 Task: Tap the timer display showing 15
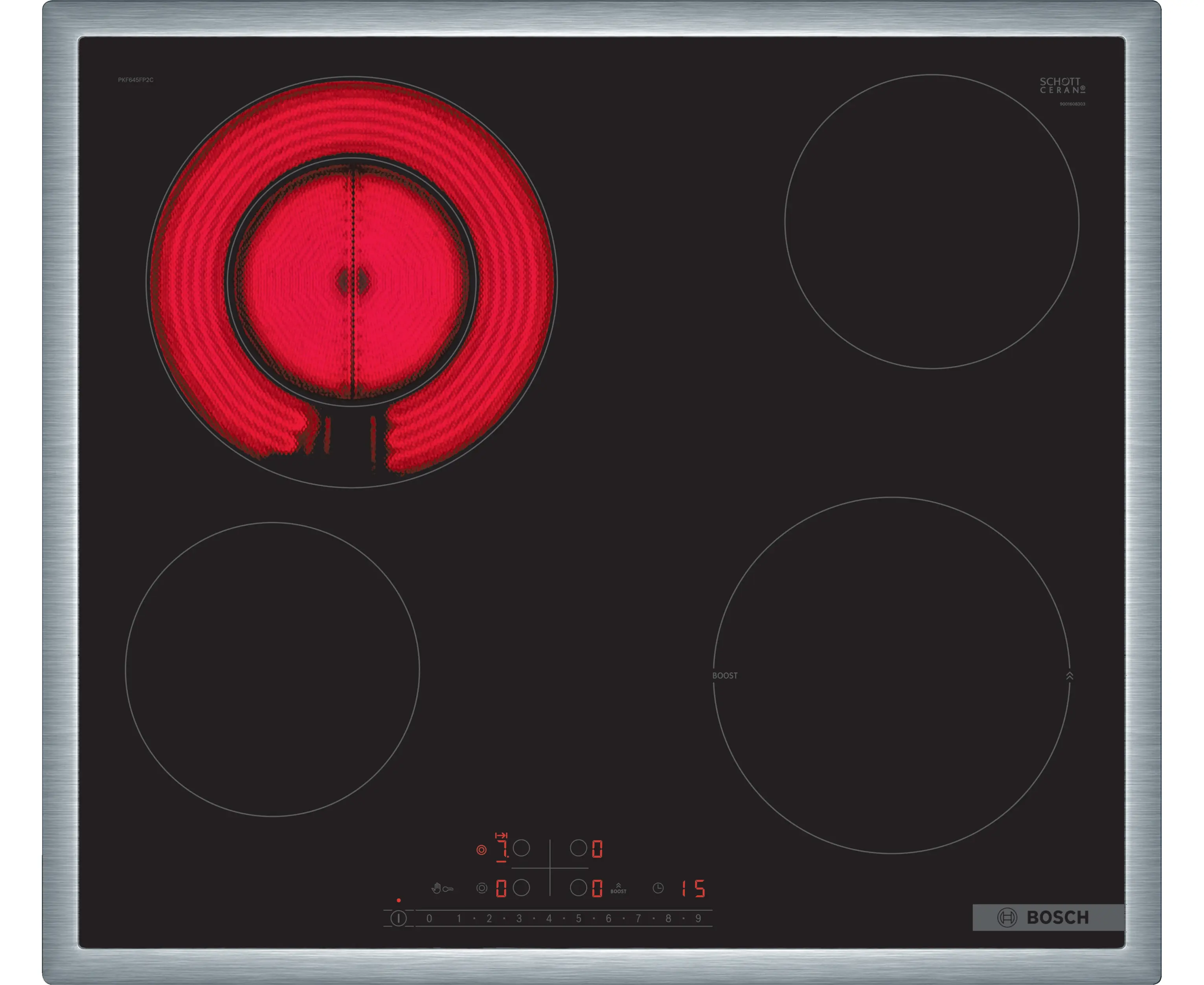coord(693,889)
